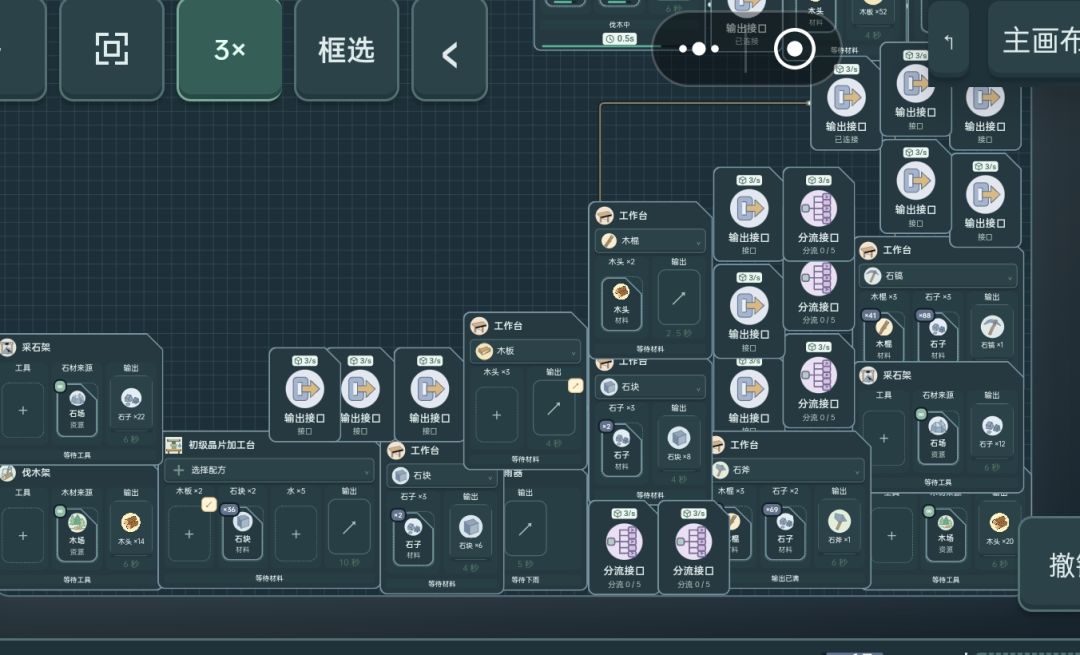Add material to the 木板 ×2 slot

(189, 534)
